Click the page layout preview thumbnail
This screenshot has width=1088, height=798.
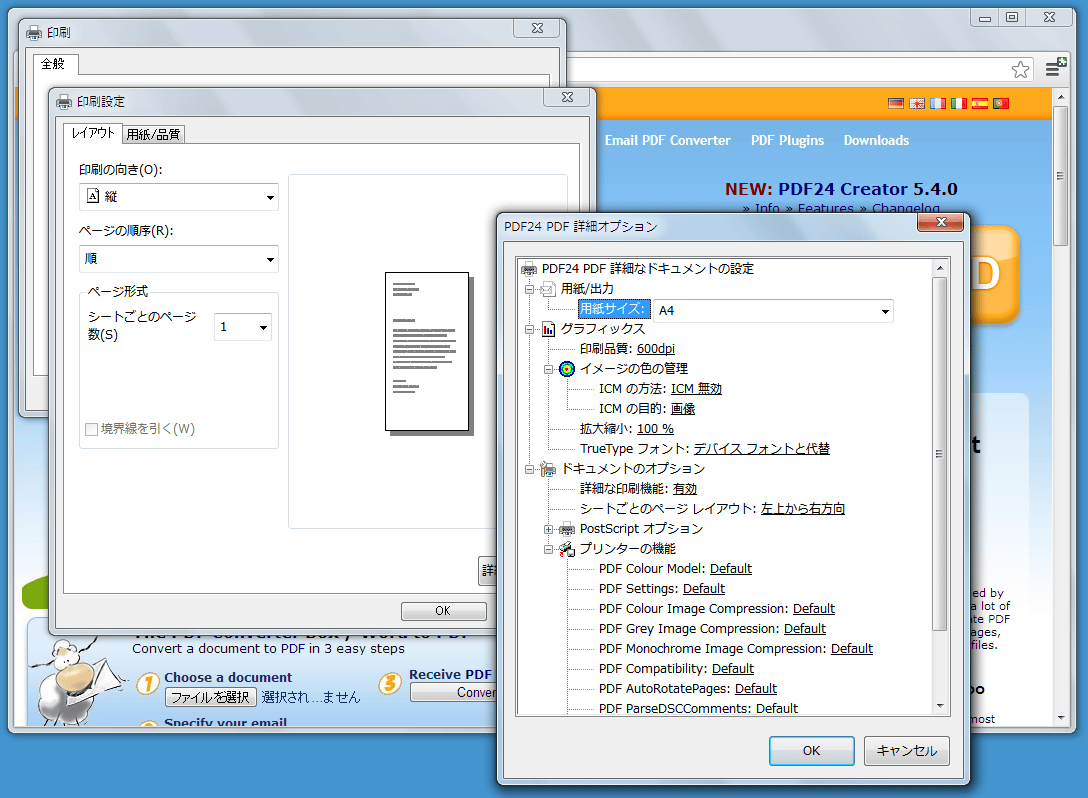click(x=427, y=352)
